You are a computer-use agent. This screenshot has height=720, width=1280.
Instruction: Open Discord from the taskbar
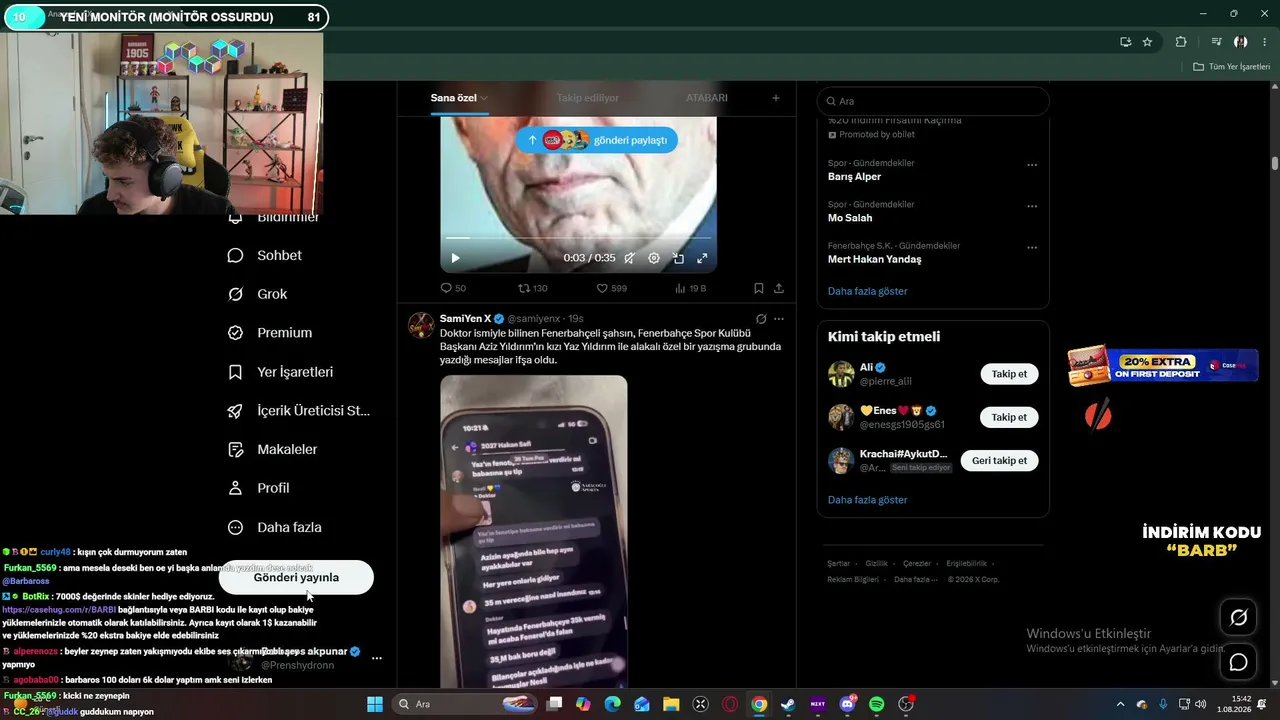(x=848, y=704)
